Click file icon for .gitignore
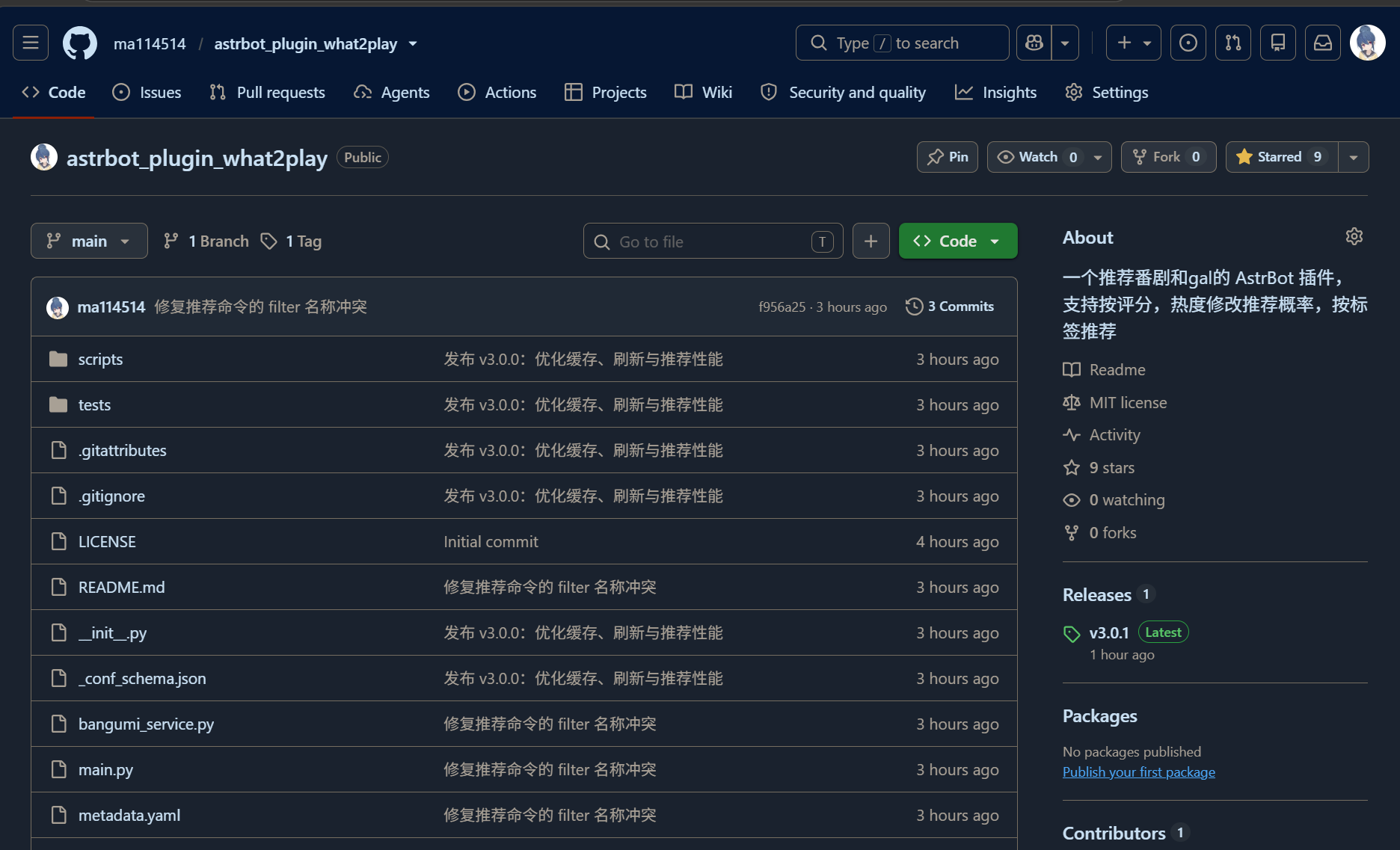Viewport: 1400px width, 850px height. click(58, 496)
